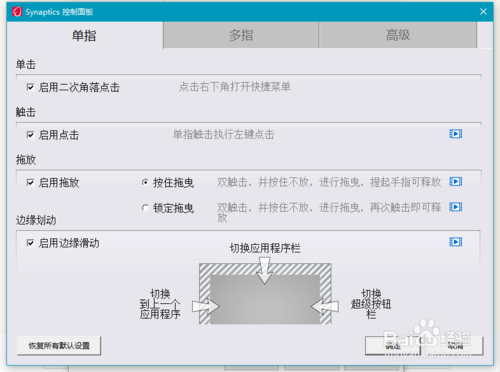The height and width of the screenshot is (372, 500).
Task: Click 切换超级按钮栏 label right of diagram
Action: click(371, 304)
